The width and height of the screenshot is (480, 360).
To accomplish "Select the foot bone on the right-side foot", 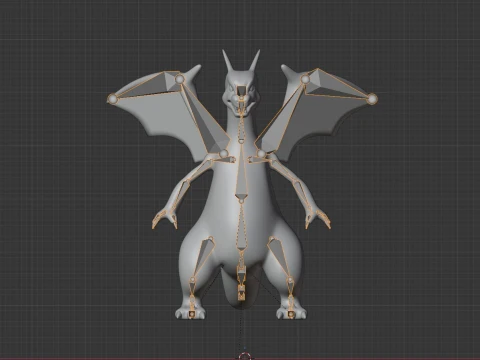I will point(291,313).
